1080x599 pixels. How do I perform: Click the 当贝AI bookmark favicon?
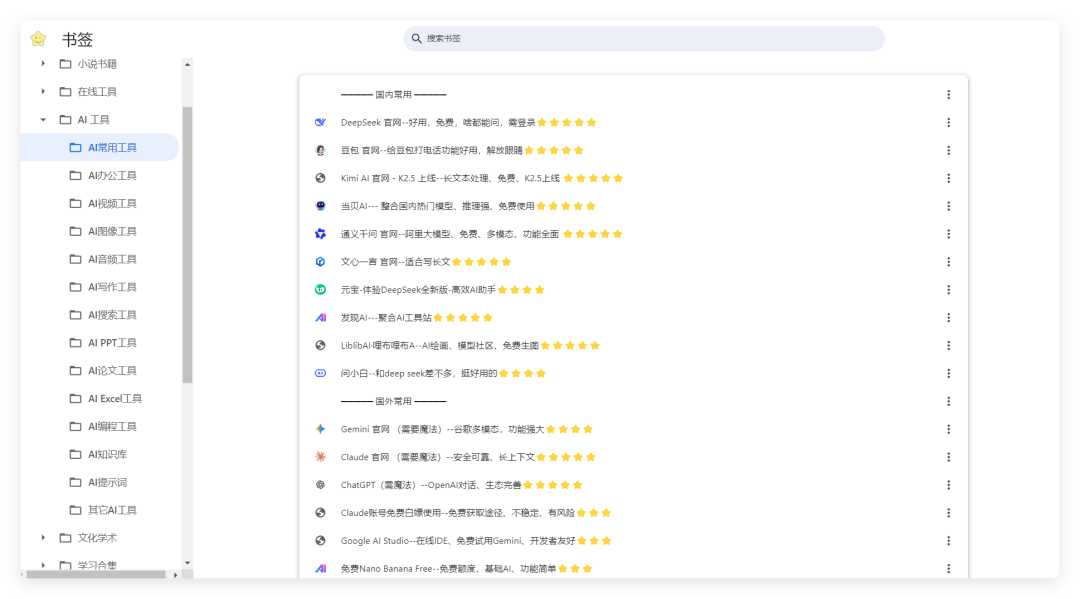coord(320,206)
